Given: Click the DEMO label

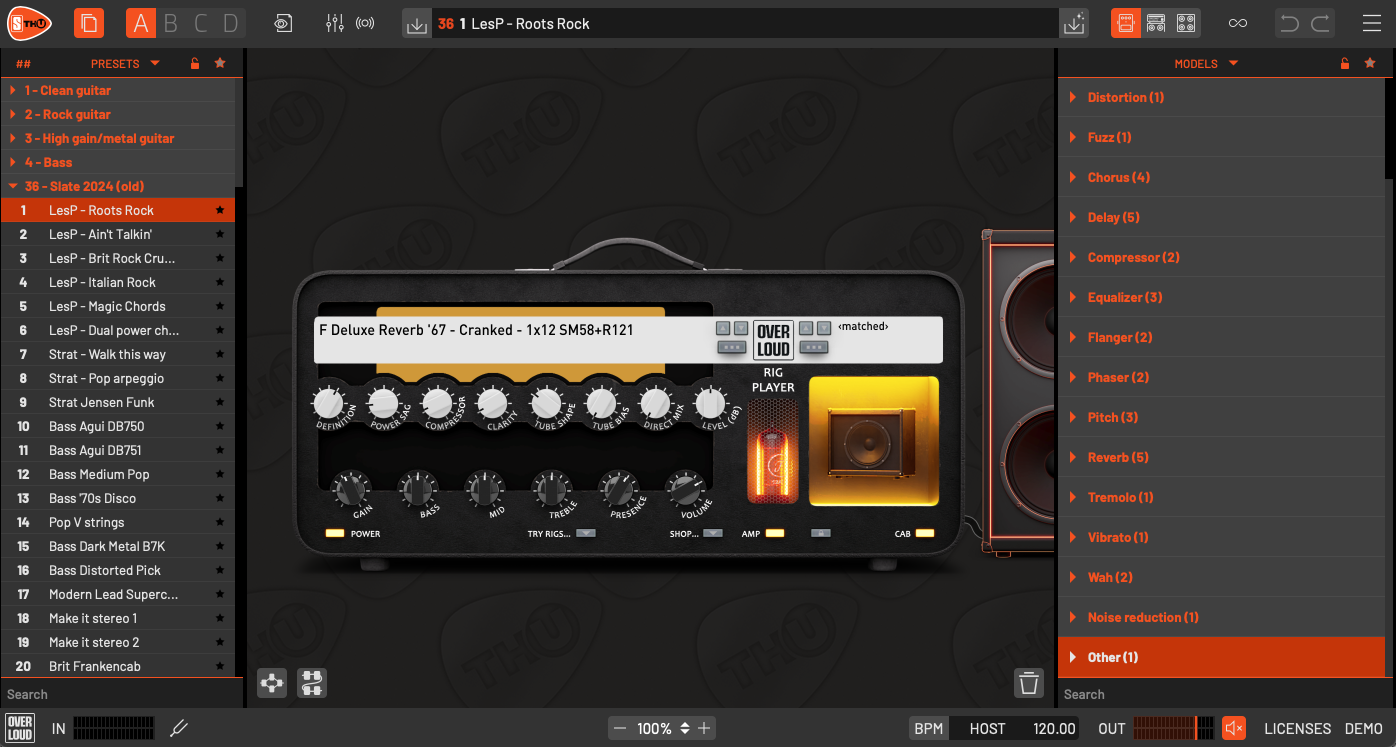Looking at the screenshot, I should click(x=1363, y=728).
